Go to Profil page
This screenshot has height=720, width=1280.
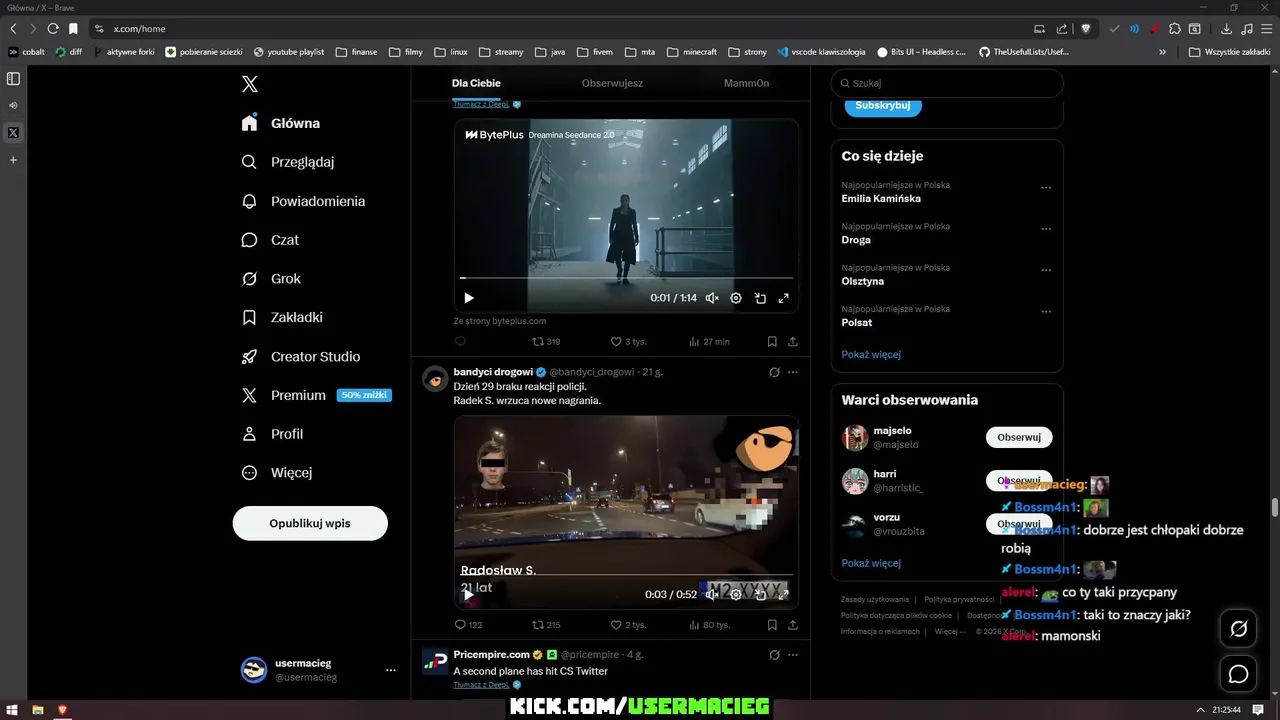pos(272,434)
